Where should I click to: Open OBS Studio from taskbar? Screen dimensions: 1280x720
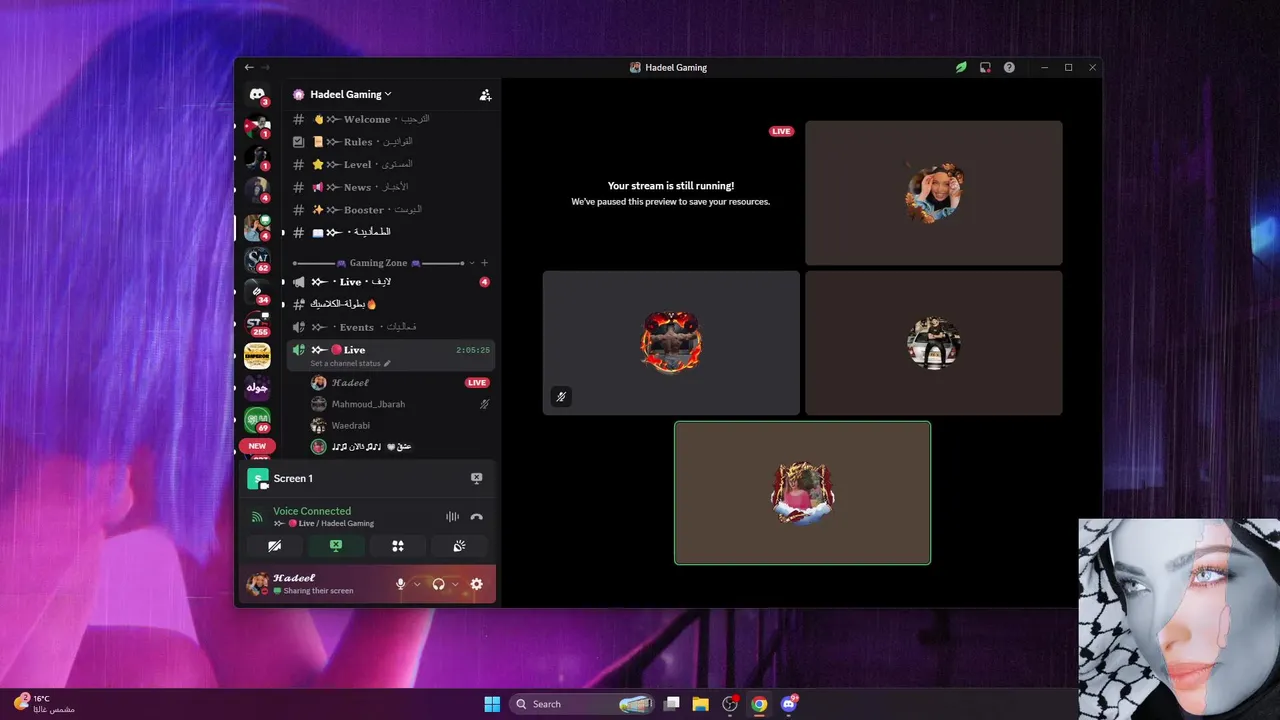pos(730,704)
